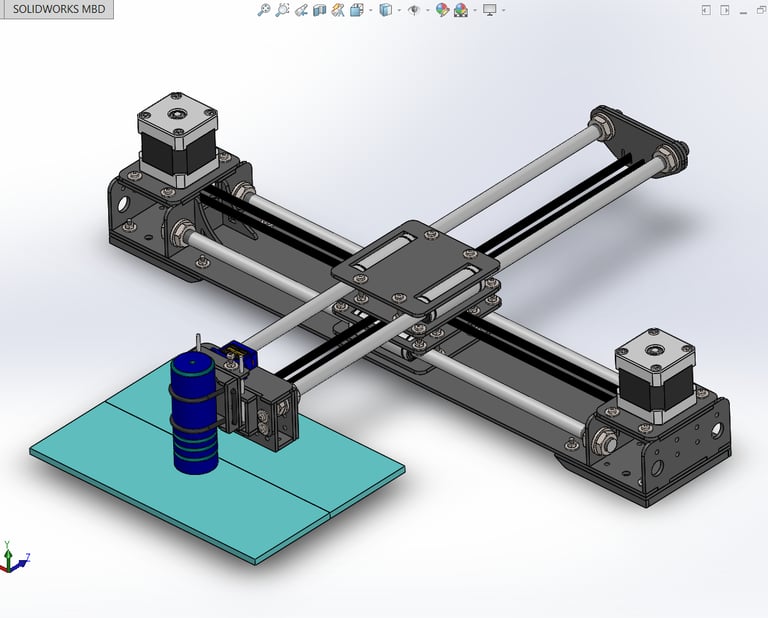This screenshot has width=768, height=618.
Task: Expand the right panel using the right arrow icon
Action: click(724, 10)
